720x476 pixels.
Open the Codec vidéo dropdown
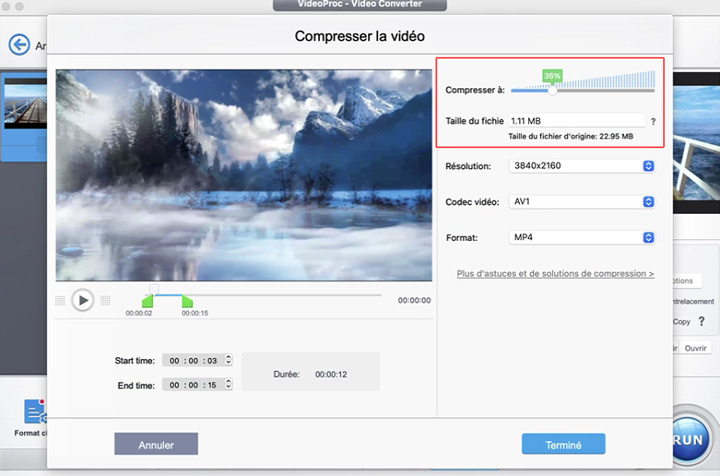tap(581, 202)
